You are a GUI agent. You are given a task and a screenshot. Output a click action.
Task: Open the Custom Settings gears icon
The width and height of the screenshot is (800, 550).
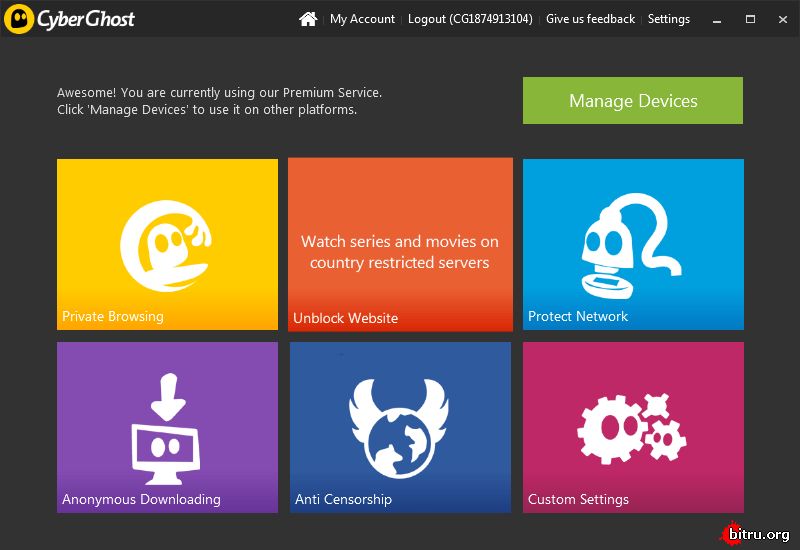tap(632, 428)
